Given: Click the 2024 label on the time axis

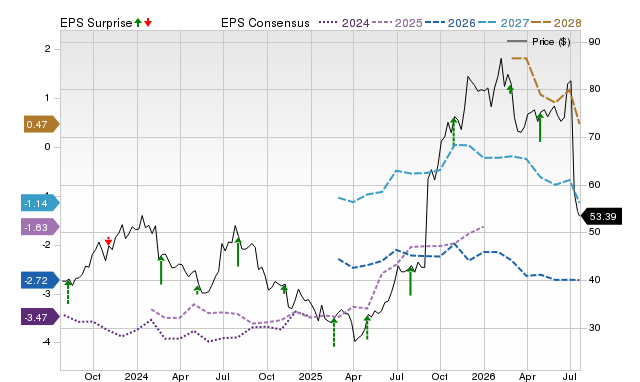Looking at the screenshot, I should click(137, 376).
